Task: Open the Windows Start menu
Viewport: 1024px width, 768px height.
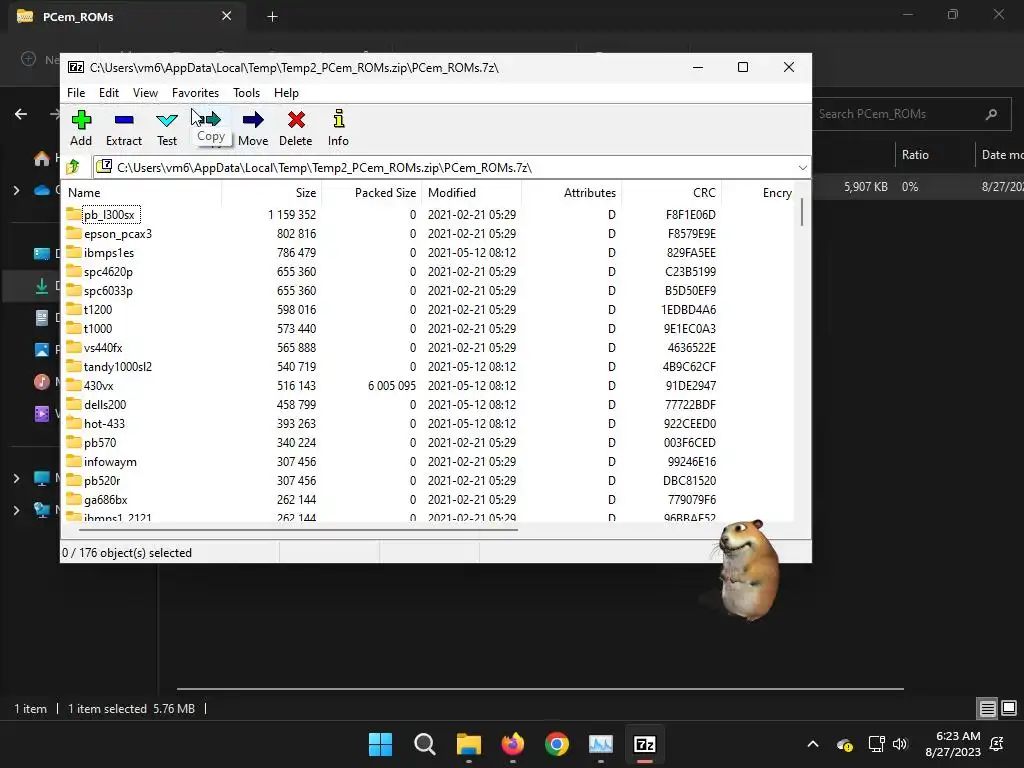Action: tap(380, 744)
